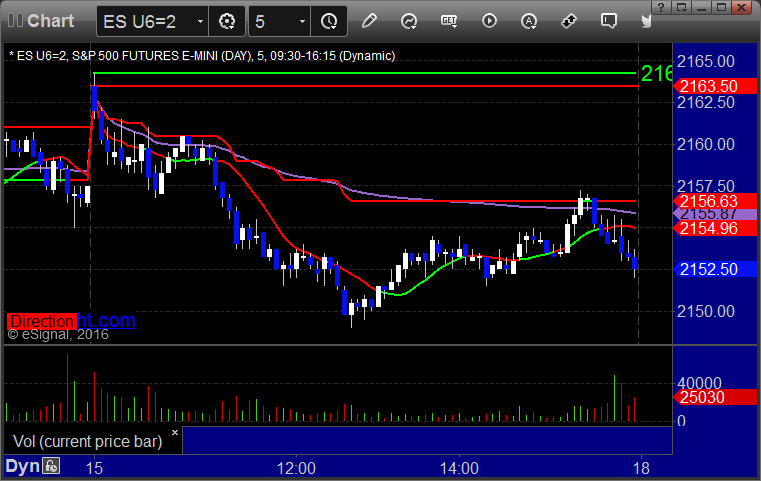Click the purple 2155.87 price marker
The height and width of the screenshot is (481, 761).
click(714, 214)
